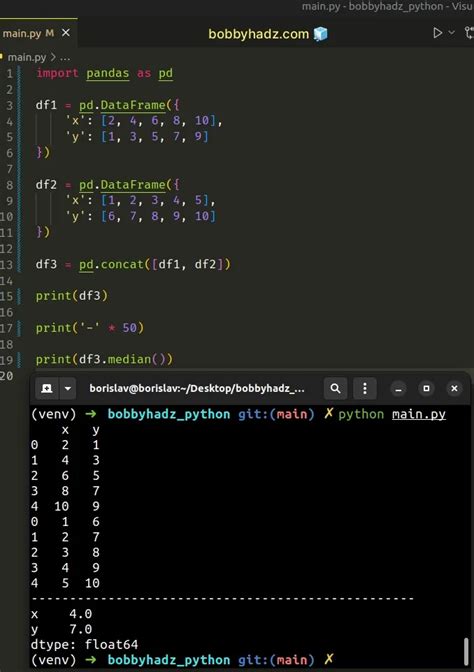Viewport: 474px width, 672px height.
Task: Run the Python file with play icon
Action: 437,33
